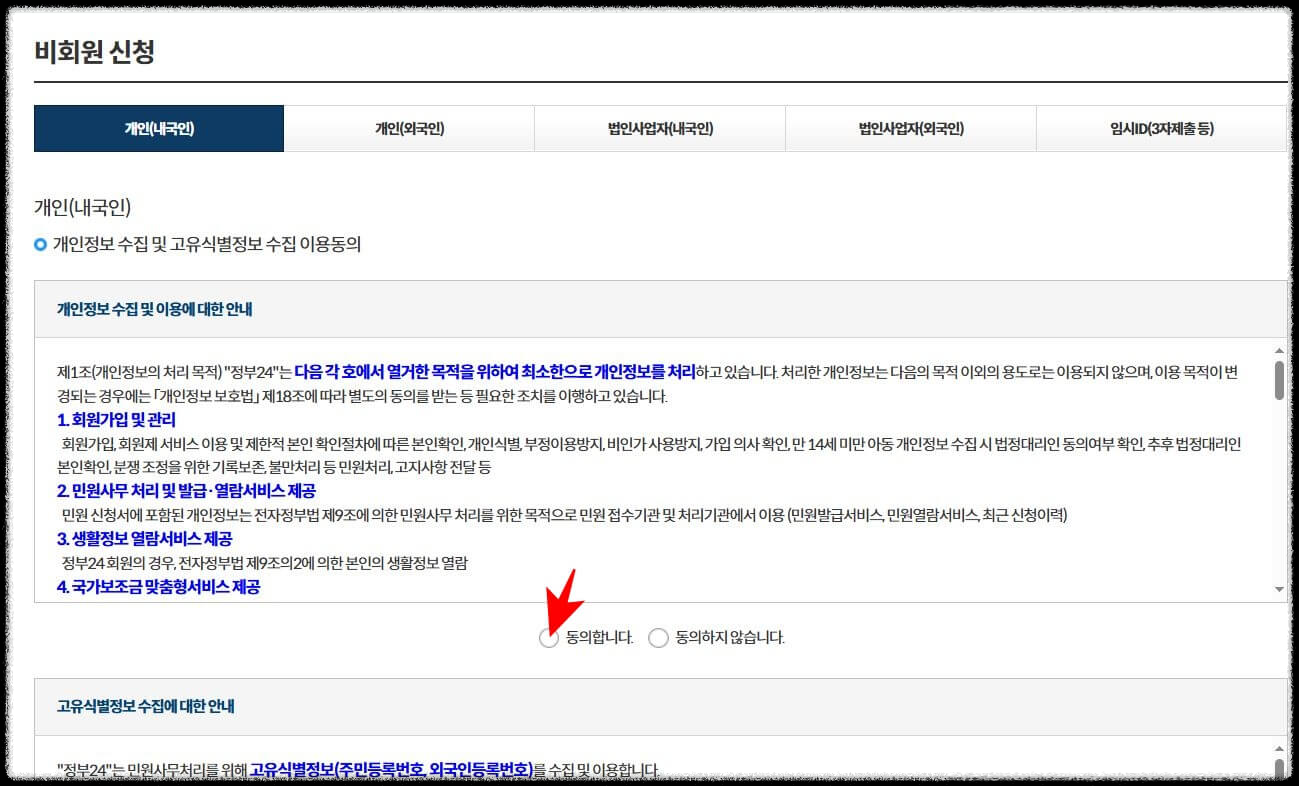Switch to the 개인(외국인) tab
This screenshot has height=786, width=1299.
(409, 129)
